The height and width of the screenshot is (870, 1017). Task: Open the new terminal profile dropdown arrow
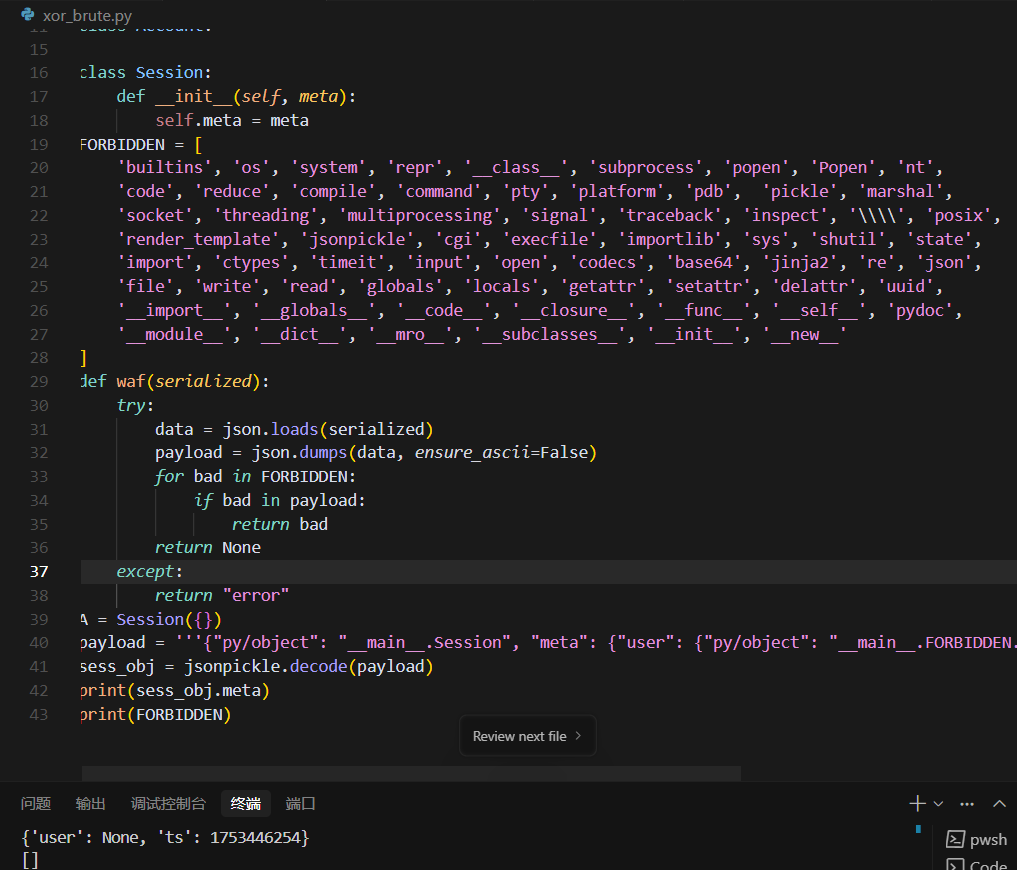[938, 804]
